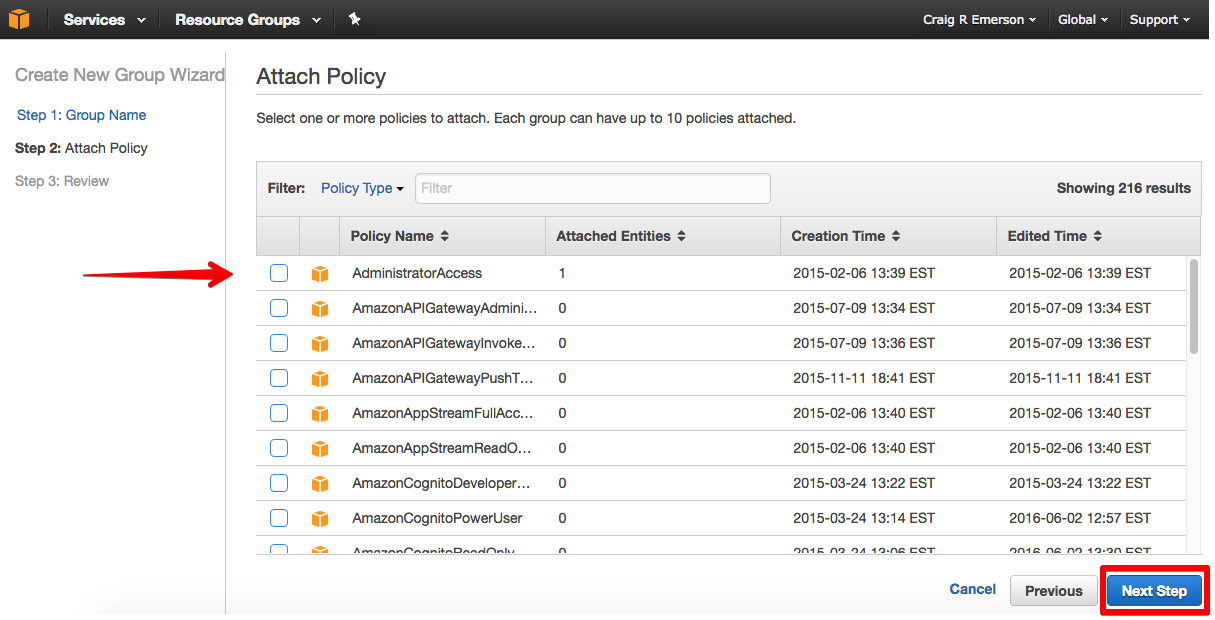The width and height of the screenshot is (1215, 620).
Task: Click the Next Step button
Action: (x=1154, y=591)
